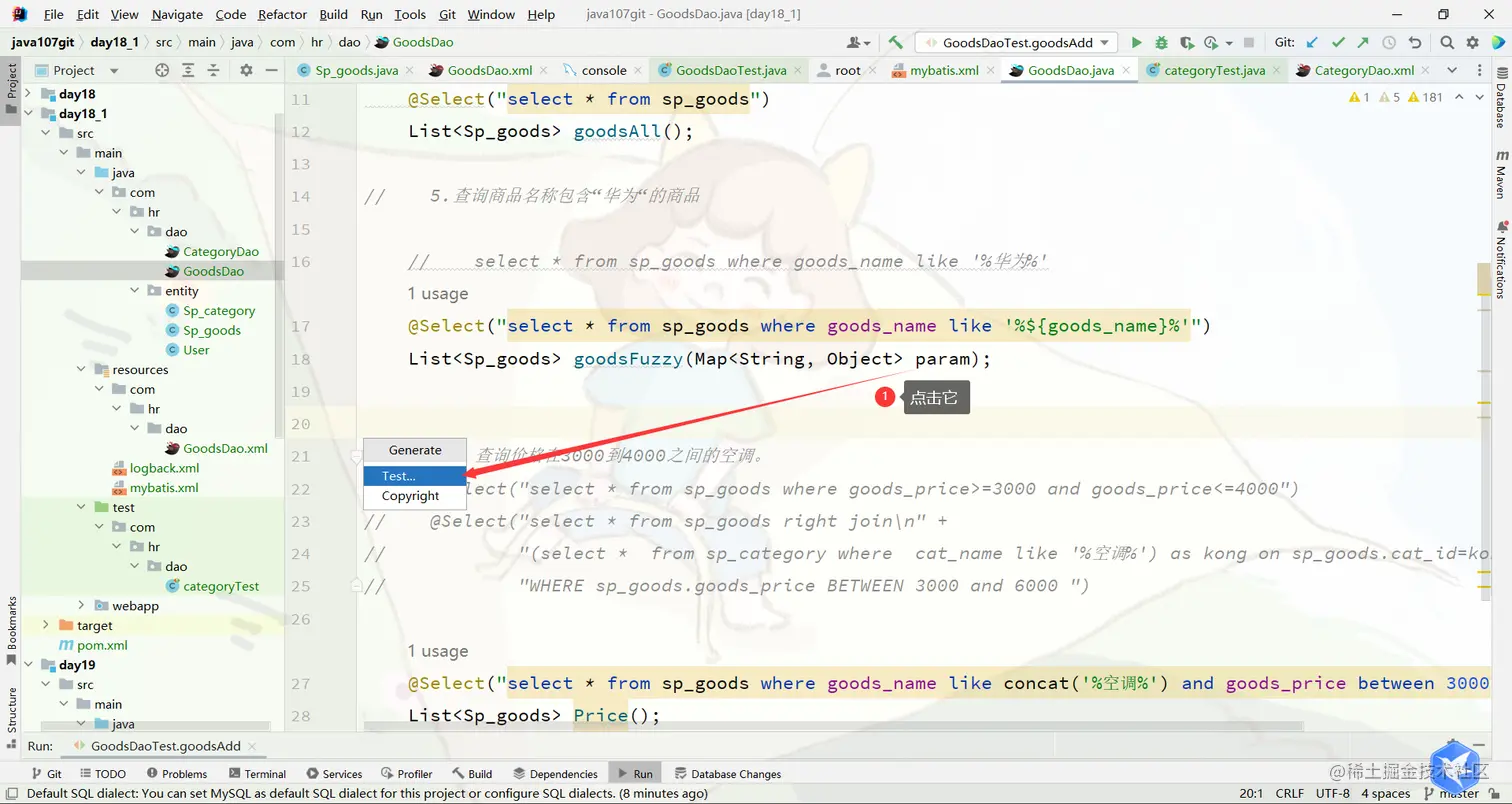Click the '1 usage' hint above goodsFuzzy
Viewport: 1512px width, 804px height.
tap(438, 294)
